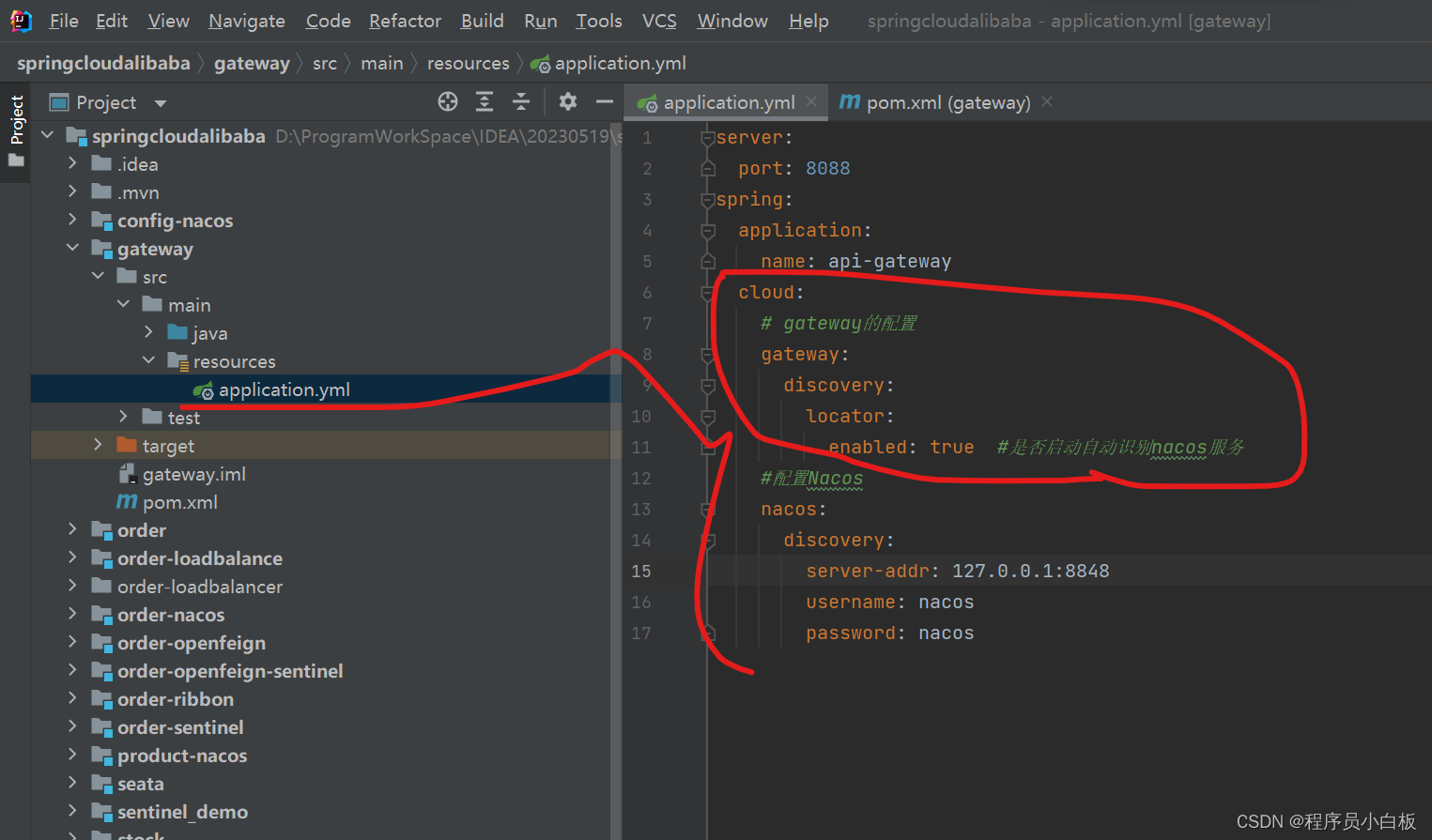Hide the Project panel with minus icon
The width and height of the screenshot is (1432, 840).
604,101
